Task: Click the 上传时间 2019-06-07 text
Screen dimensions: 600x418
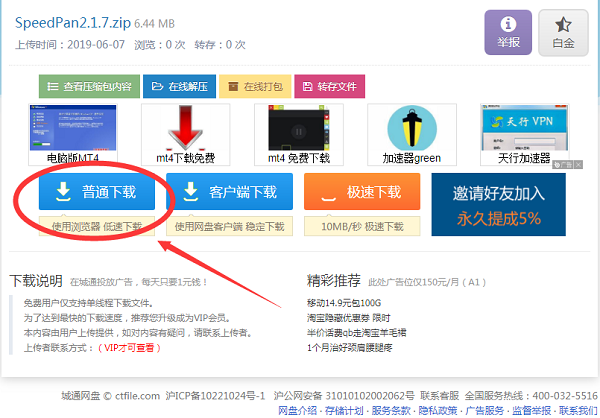Action: (x=70, y=44)
